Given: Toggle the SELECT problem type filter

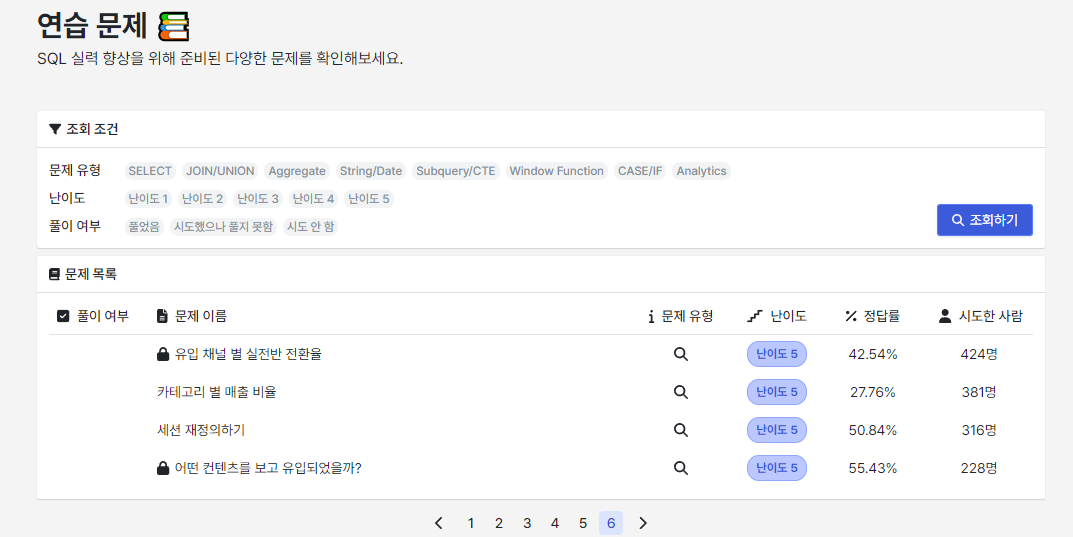Looking at the screenshot, I should click(x=150, y=171).
